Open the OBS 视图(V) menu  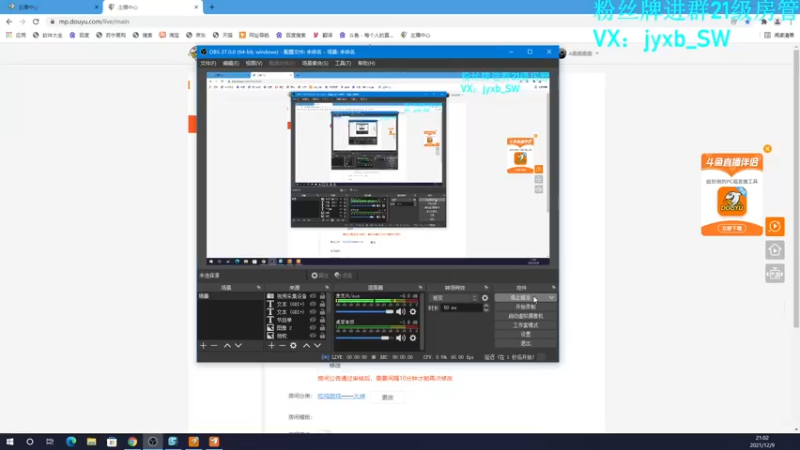[x=254, y=63]
